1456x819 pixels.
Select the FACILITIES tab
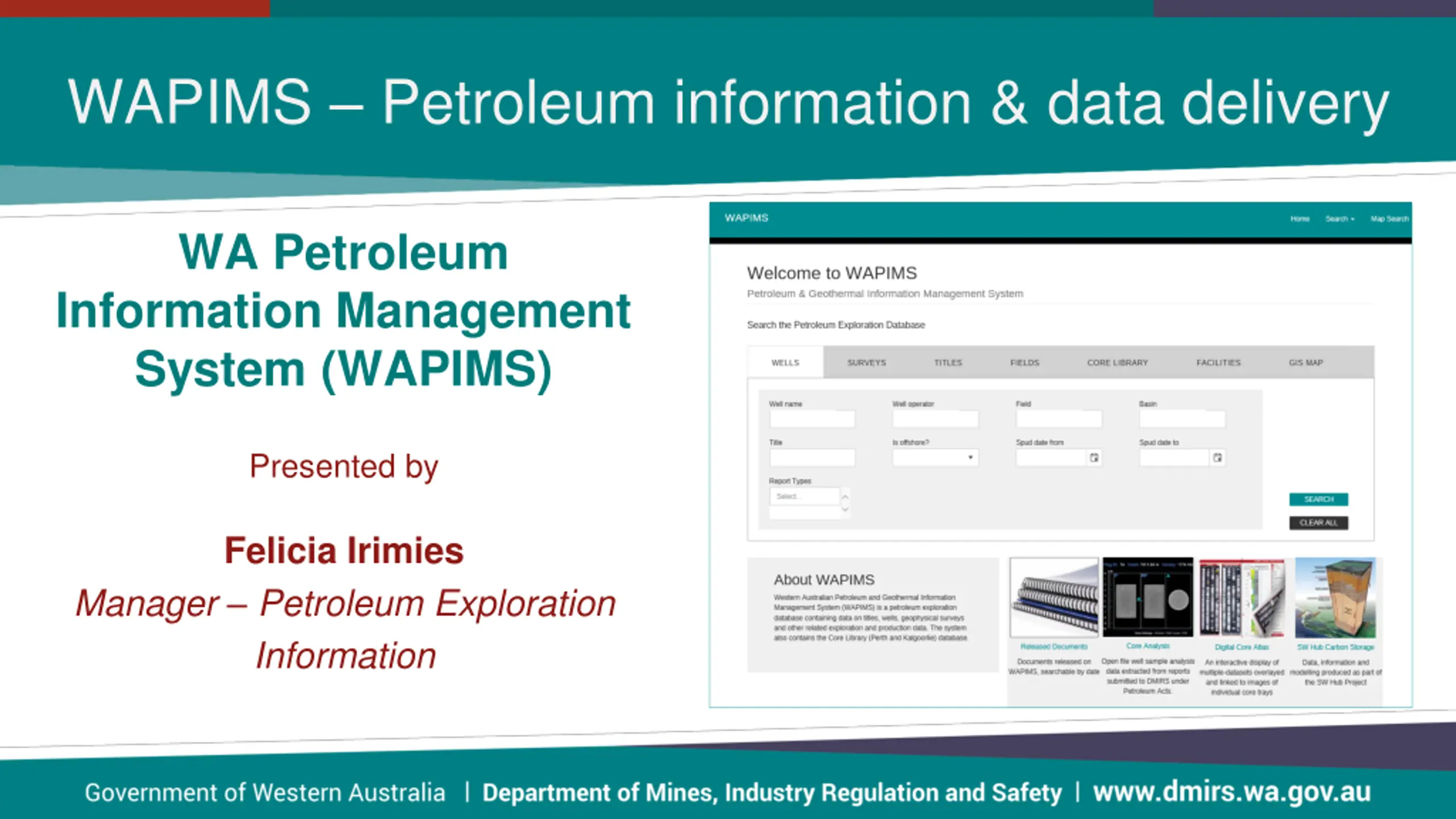pos(1218,362)
